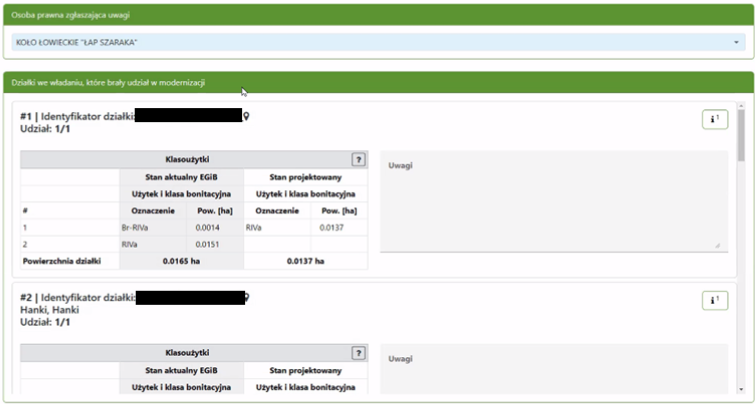The height and width of the screenshot is (404, 755).
Task: Open the info button for parcel #1
Action: 714,120
